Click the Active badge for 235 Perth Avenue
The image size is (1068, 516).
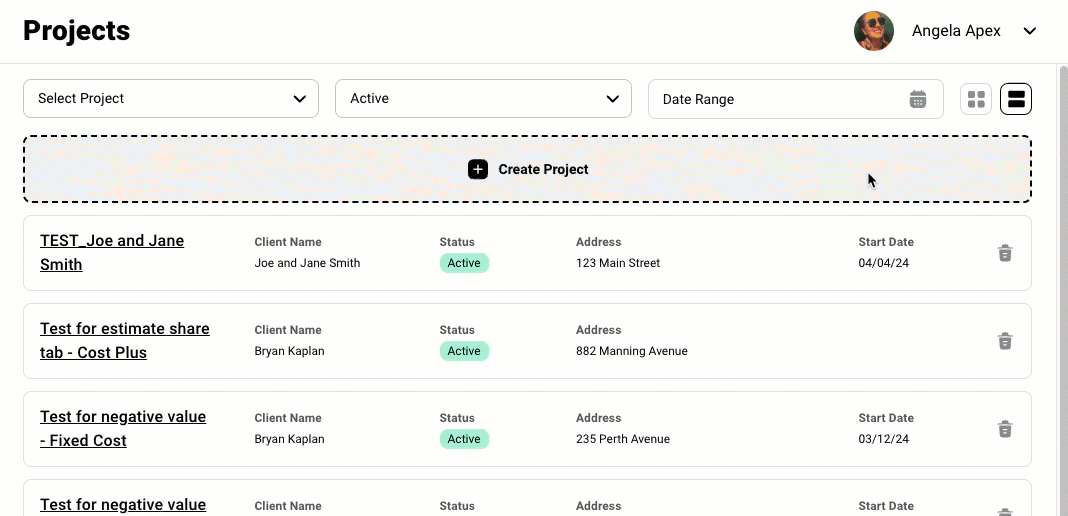(464, 439)
